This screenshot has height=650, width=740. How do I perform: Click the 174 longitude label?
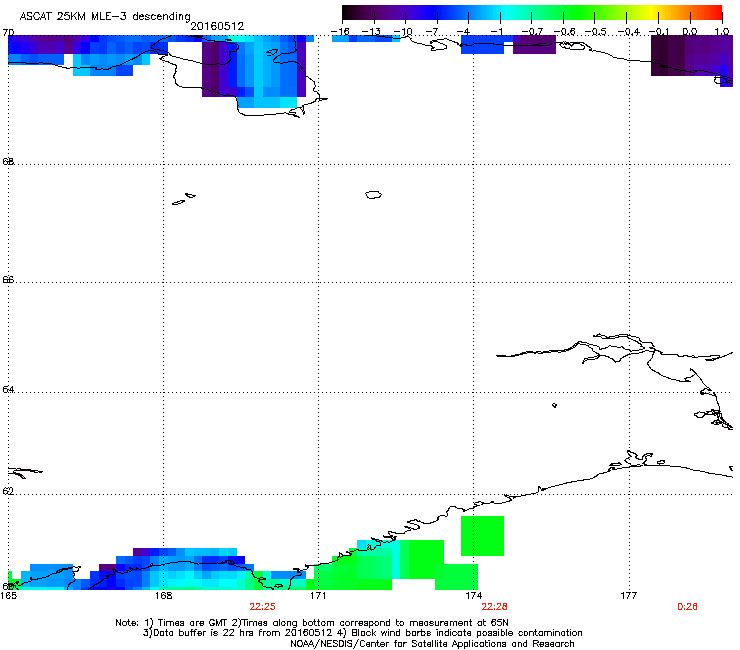click(x=473, y=596)
